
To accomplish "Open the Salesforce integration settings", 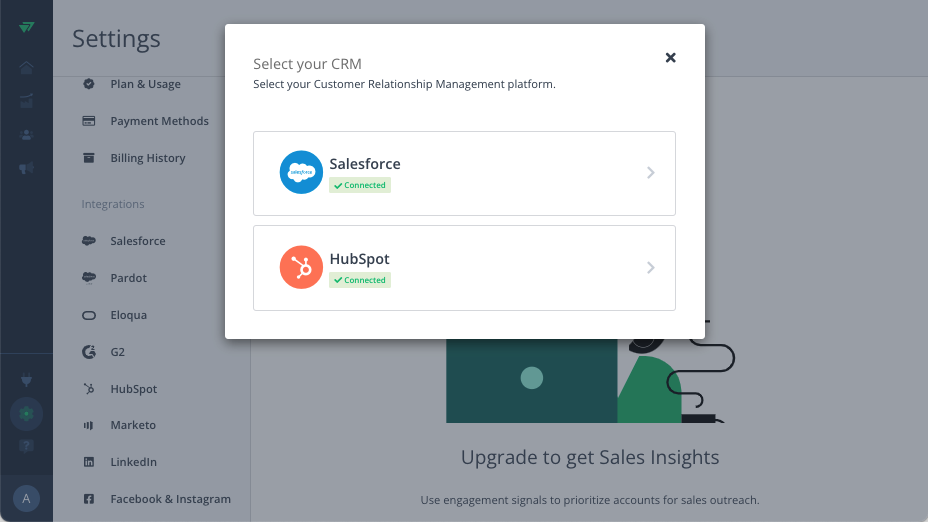I will pyautogui.click(x=138, y=241).
